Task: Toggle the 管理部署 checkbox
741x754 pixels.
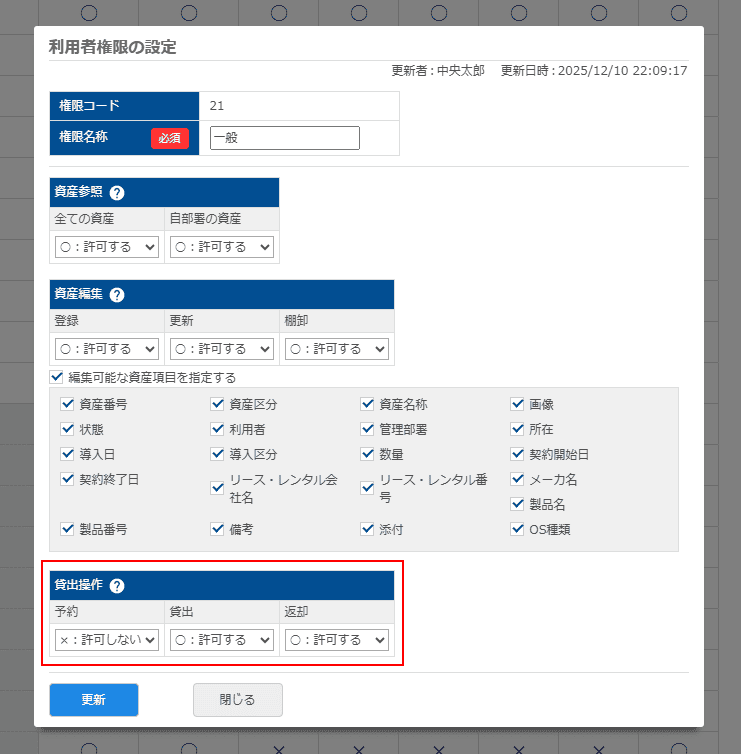Action: 368,430
